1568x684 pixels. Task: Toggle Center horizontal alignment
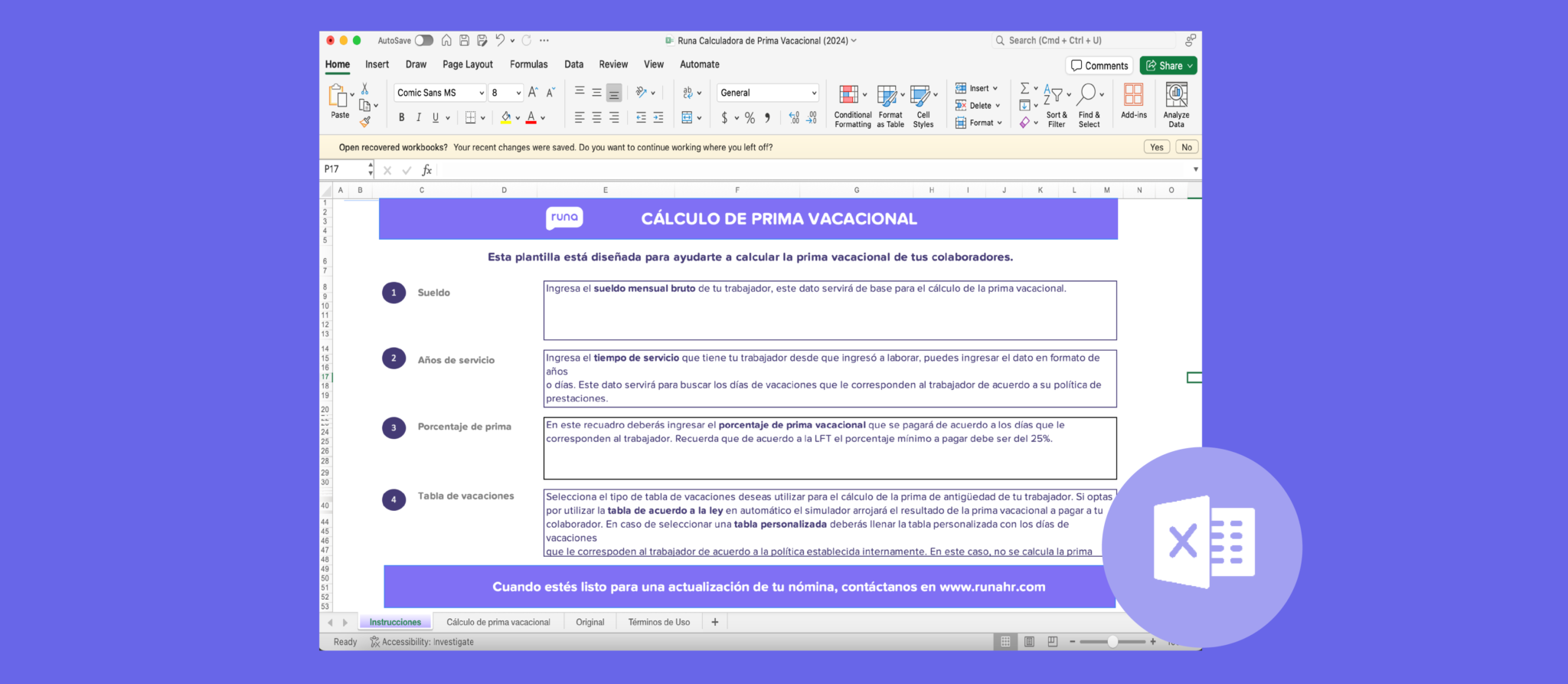596,117
